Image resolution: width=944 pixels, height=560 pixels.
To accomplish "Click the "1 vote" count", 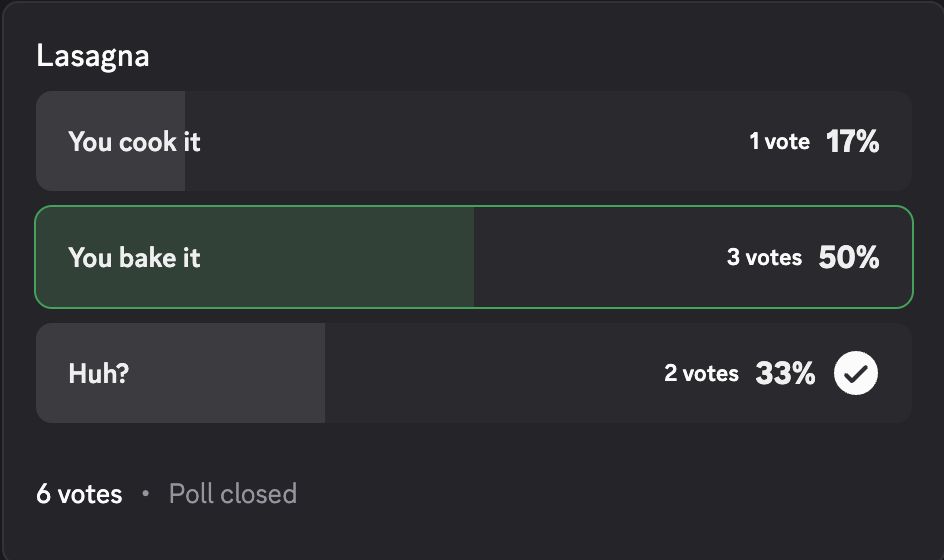I will pyautogui.click(x=779, y=142).
